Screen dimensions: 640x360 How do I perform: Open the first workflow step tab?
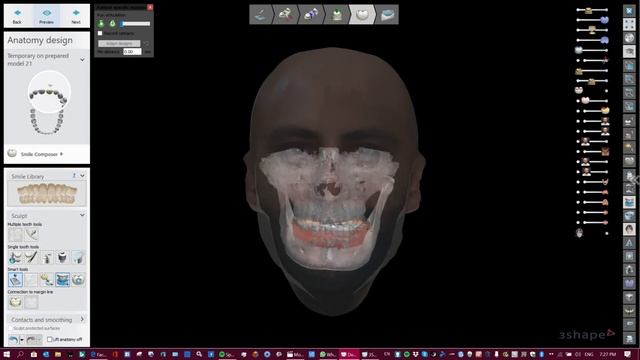tap(260, 15)
